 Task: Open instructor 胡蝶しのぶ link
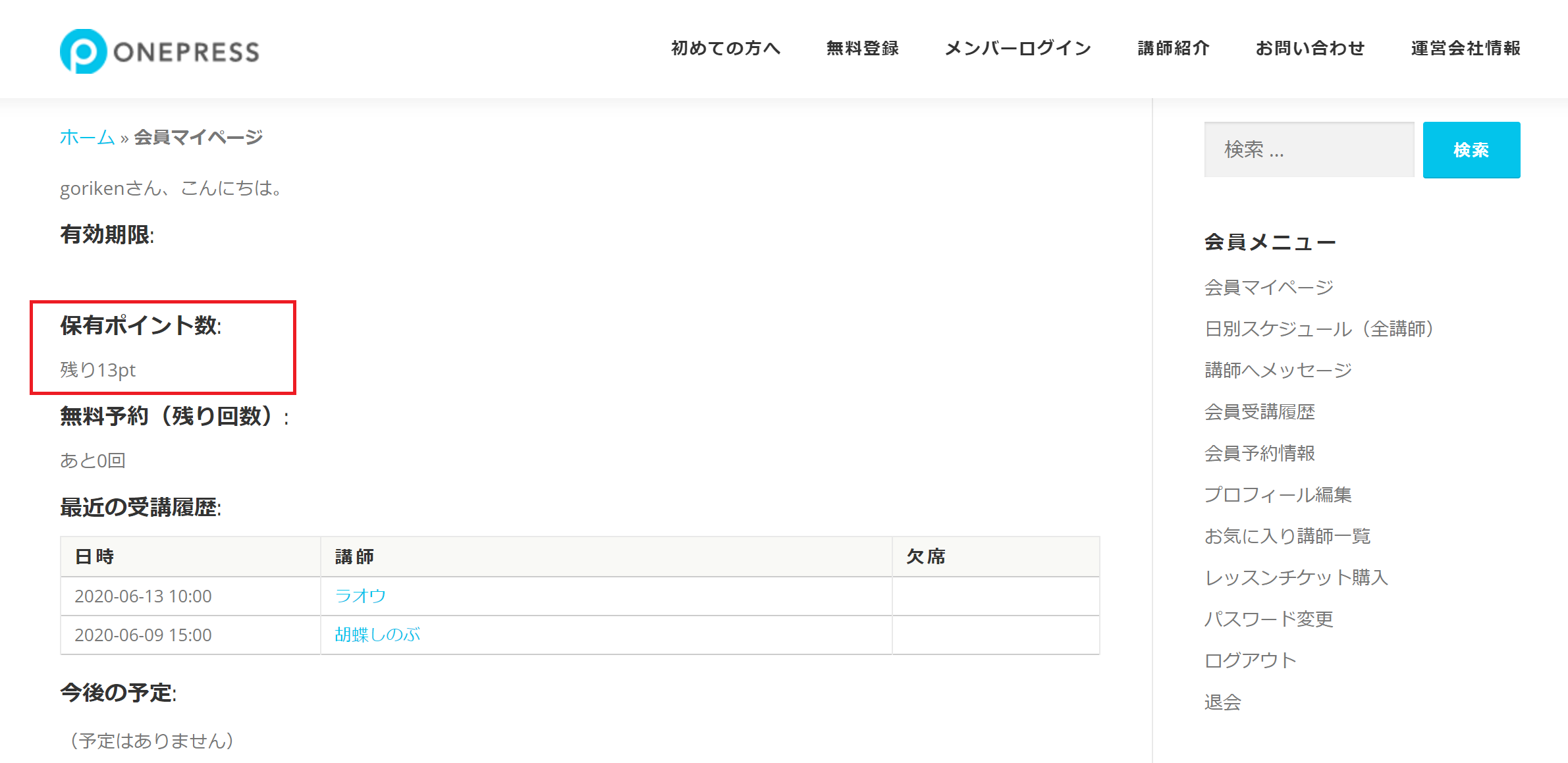click(x=377, y=635)
